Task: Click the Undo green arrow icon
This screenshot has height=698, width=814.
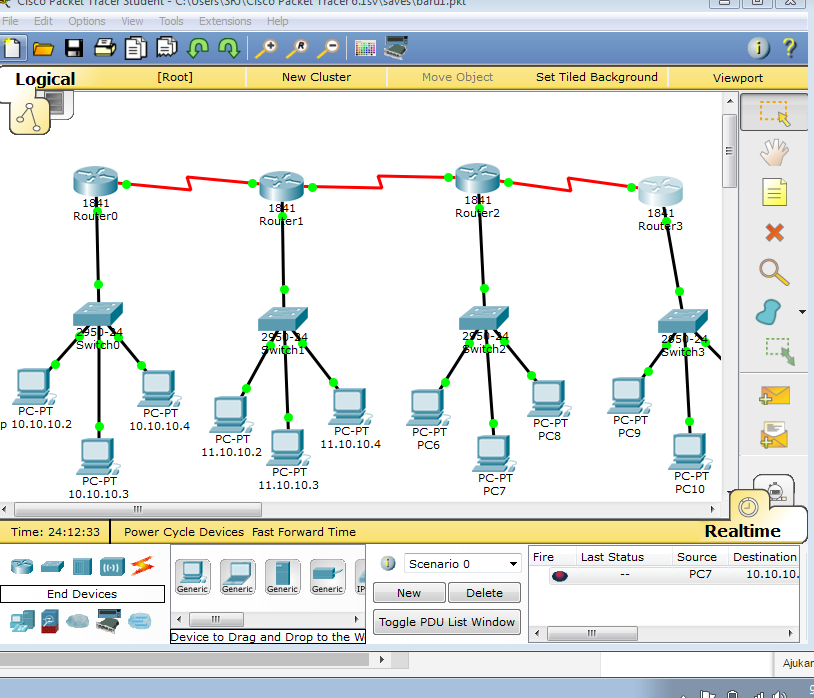Action: [x=198, y=48]
